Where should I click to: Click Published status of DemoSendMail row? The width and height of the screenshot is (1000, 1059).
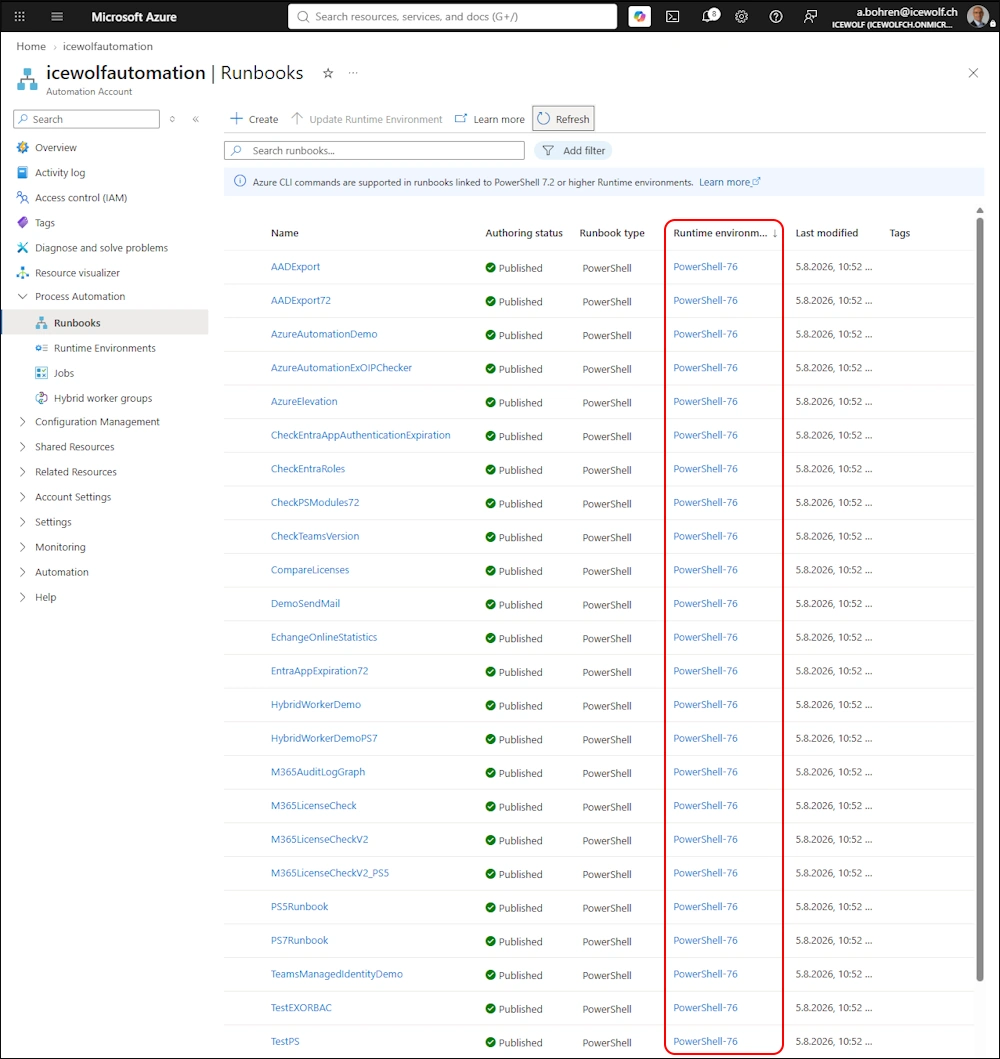click(514, 604)
